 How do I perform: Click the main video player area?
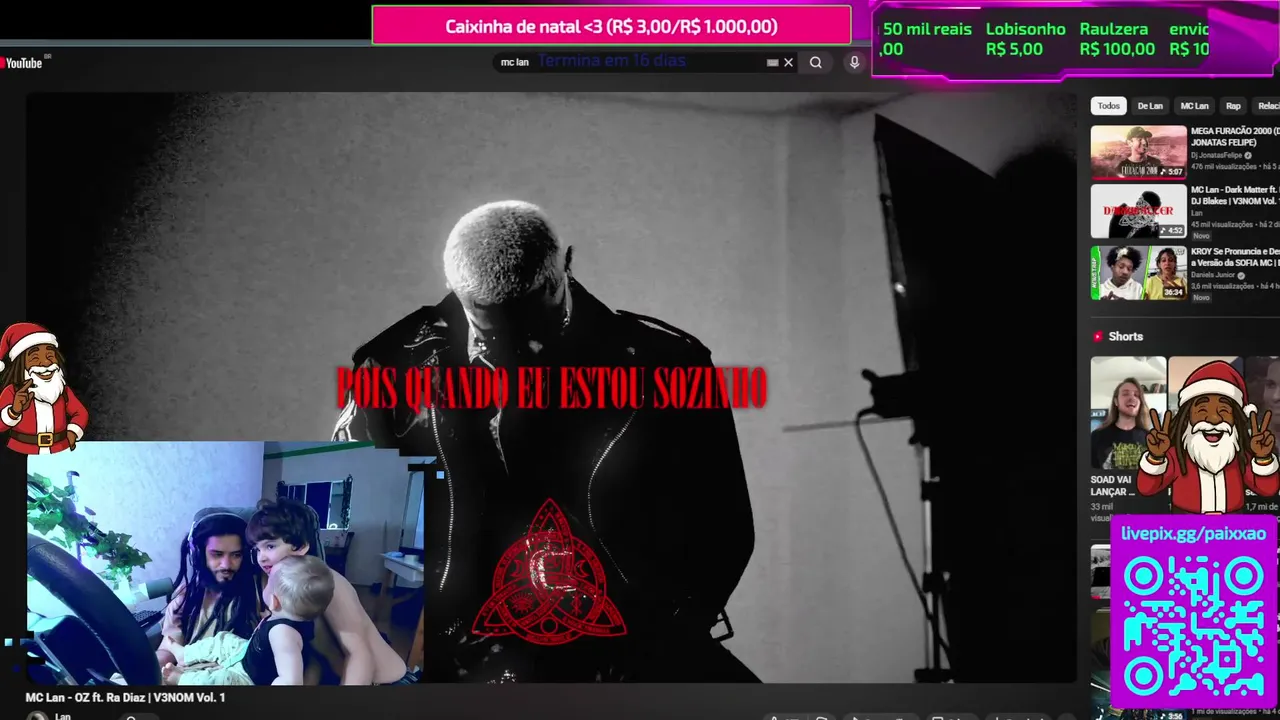click(x=551, y=387)
